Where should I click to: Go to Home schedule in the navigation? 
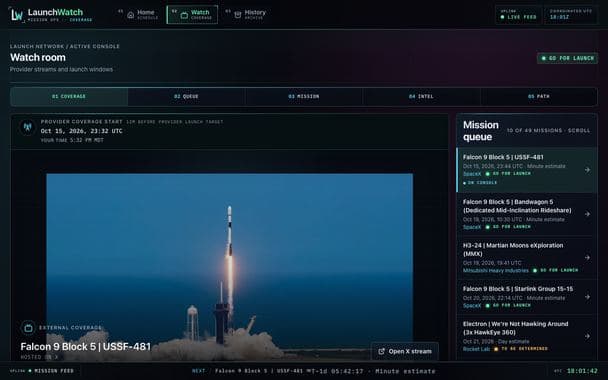[138, 15]
